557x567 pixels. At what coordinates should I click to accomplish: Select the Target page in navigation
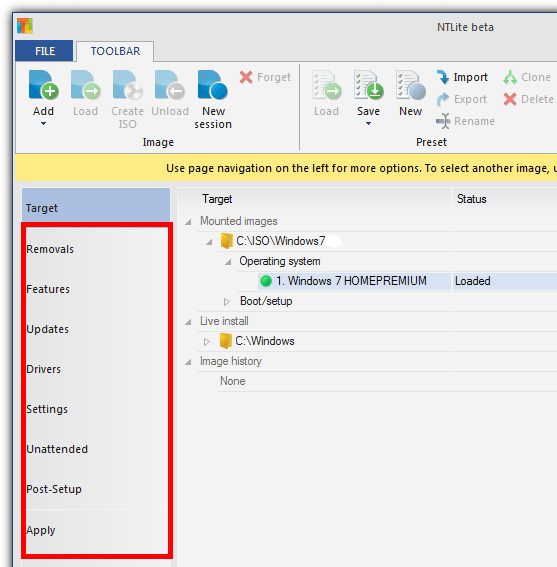[x=96, y=205]
